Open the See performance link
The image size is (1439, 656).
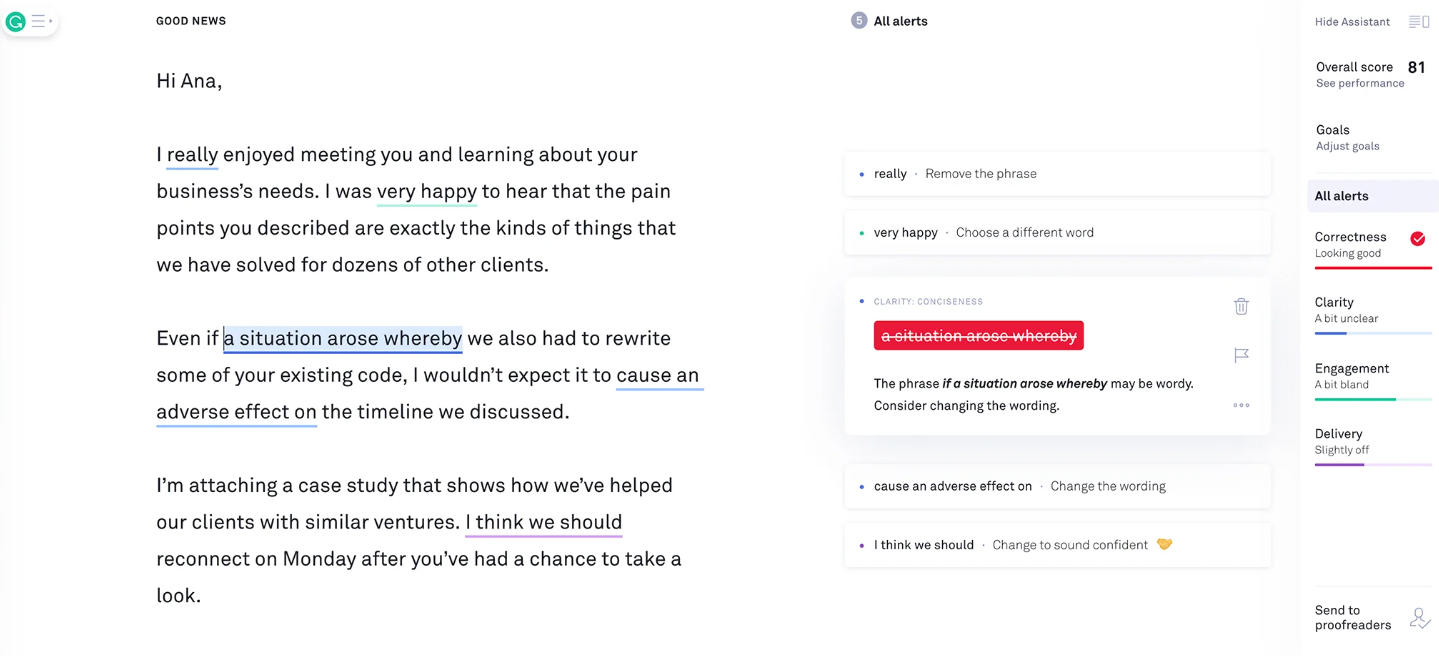[x=1359, y=84]
